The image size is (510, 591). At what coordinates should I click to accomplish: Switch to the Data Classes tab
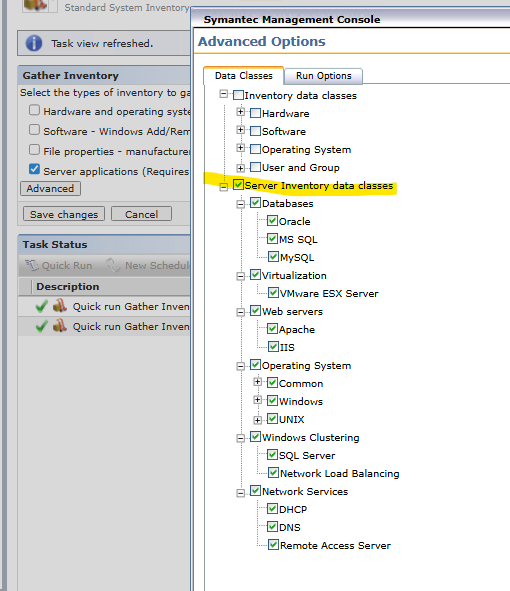pos(244,76)
